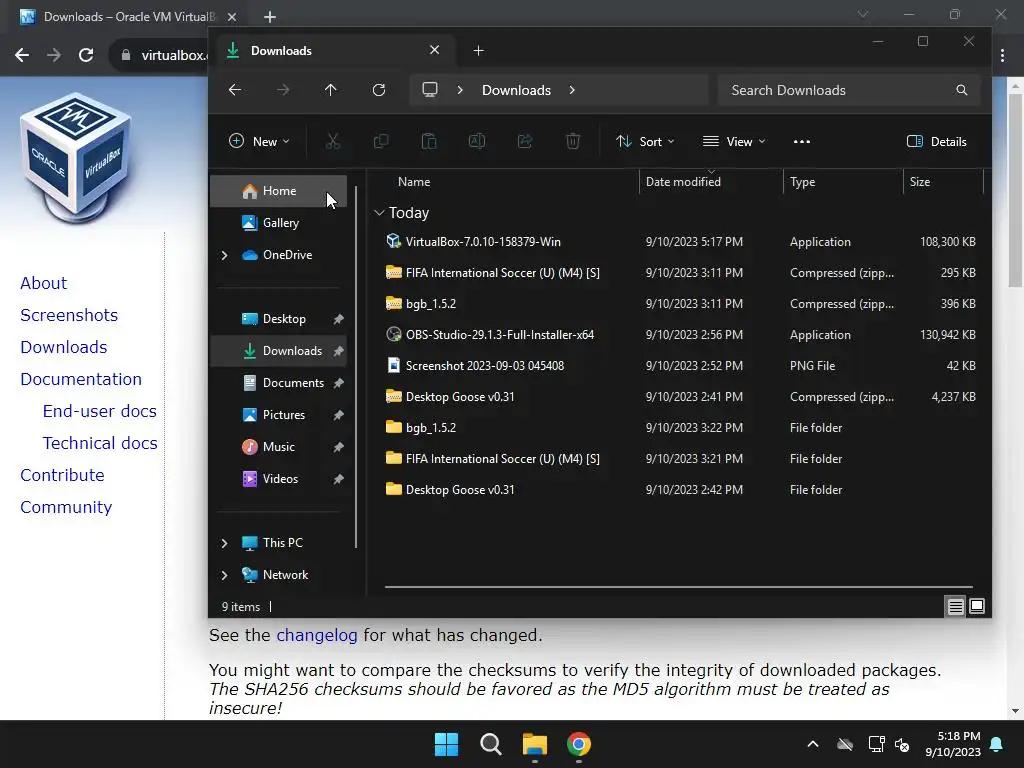The width and height of the screenshot is (1024, 768).
Task: Close the Downloads Explorer tab
Action: pyautogui.click(x=434, y=50)
